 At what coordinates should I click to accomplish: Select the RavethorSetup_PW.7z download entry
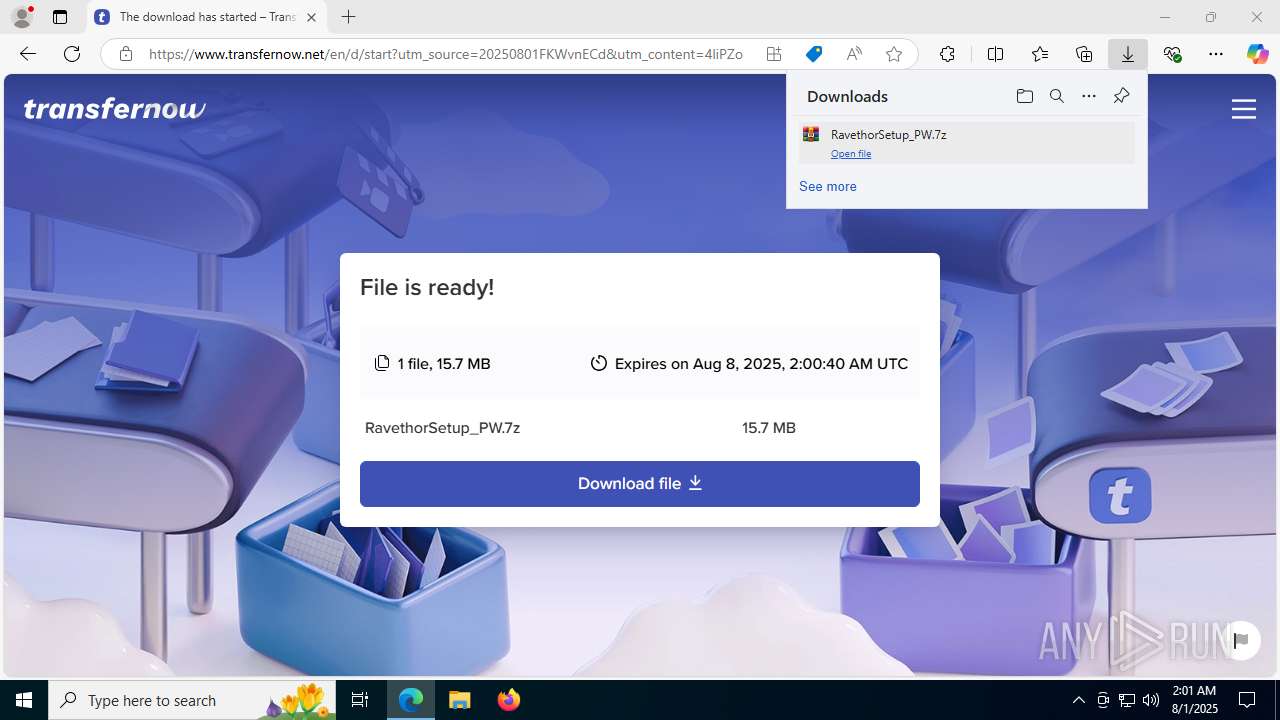pos(966,143)
